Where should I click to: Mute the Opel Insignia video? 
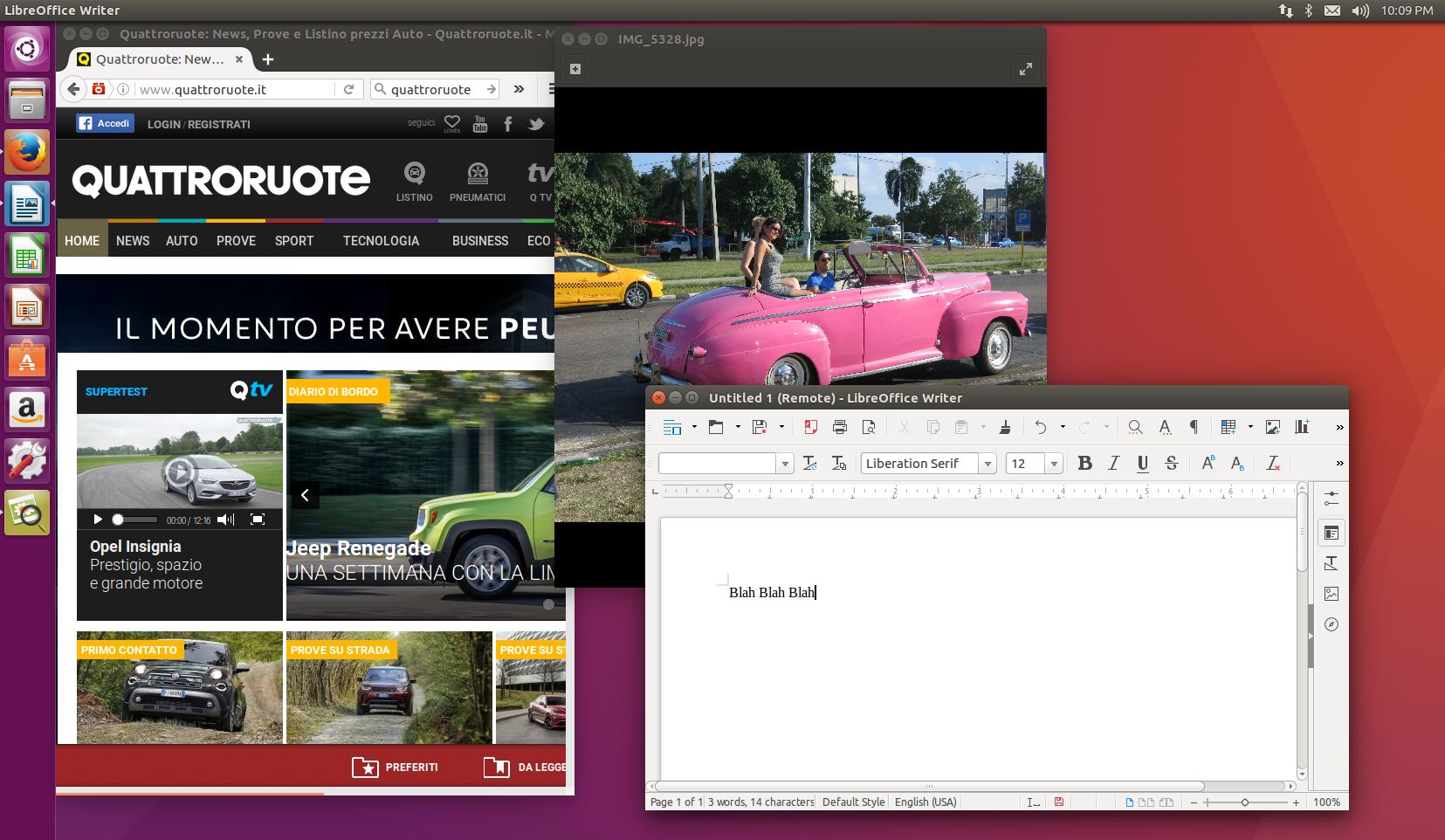coord(225,520)
